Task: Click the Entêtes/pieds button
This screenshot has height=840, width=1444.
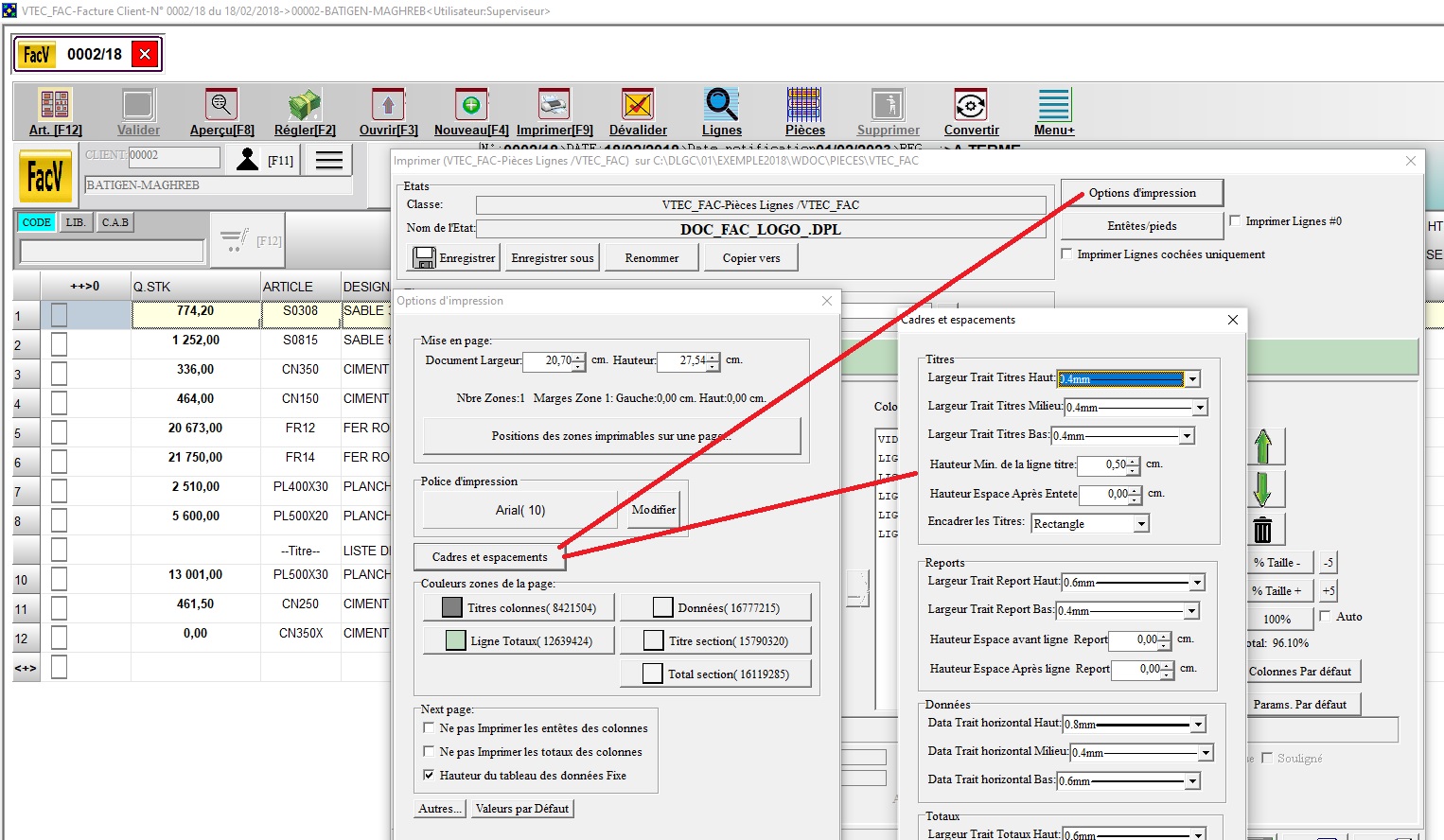Action: click(x=1142, y=225)
